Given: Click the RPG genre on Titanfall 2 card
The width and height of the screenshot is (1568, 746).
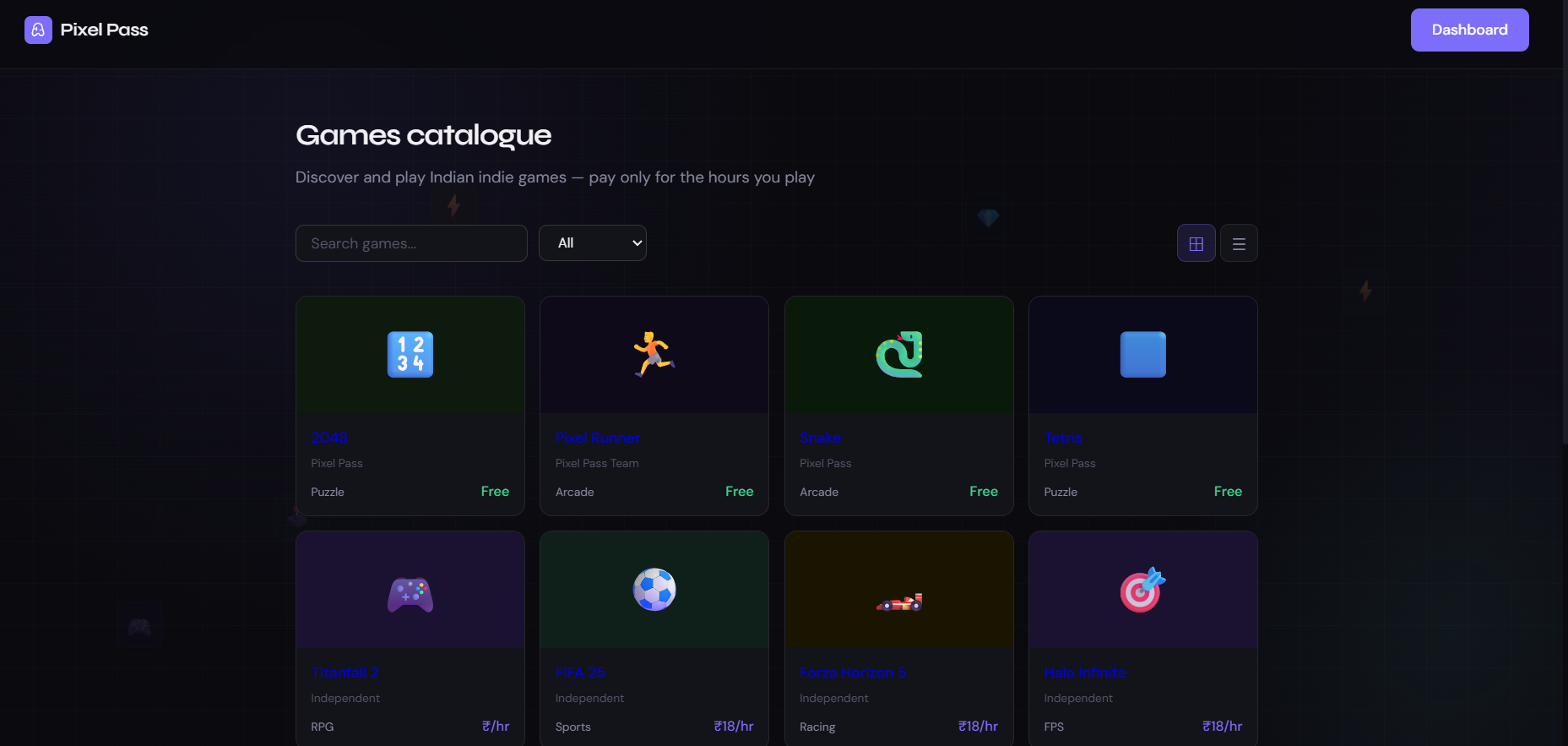Looking at the screenshot, I should pos(323,727).
